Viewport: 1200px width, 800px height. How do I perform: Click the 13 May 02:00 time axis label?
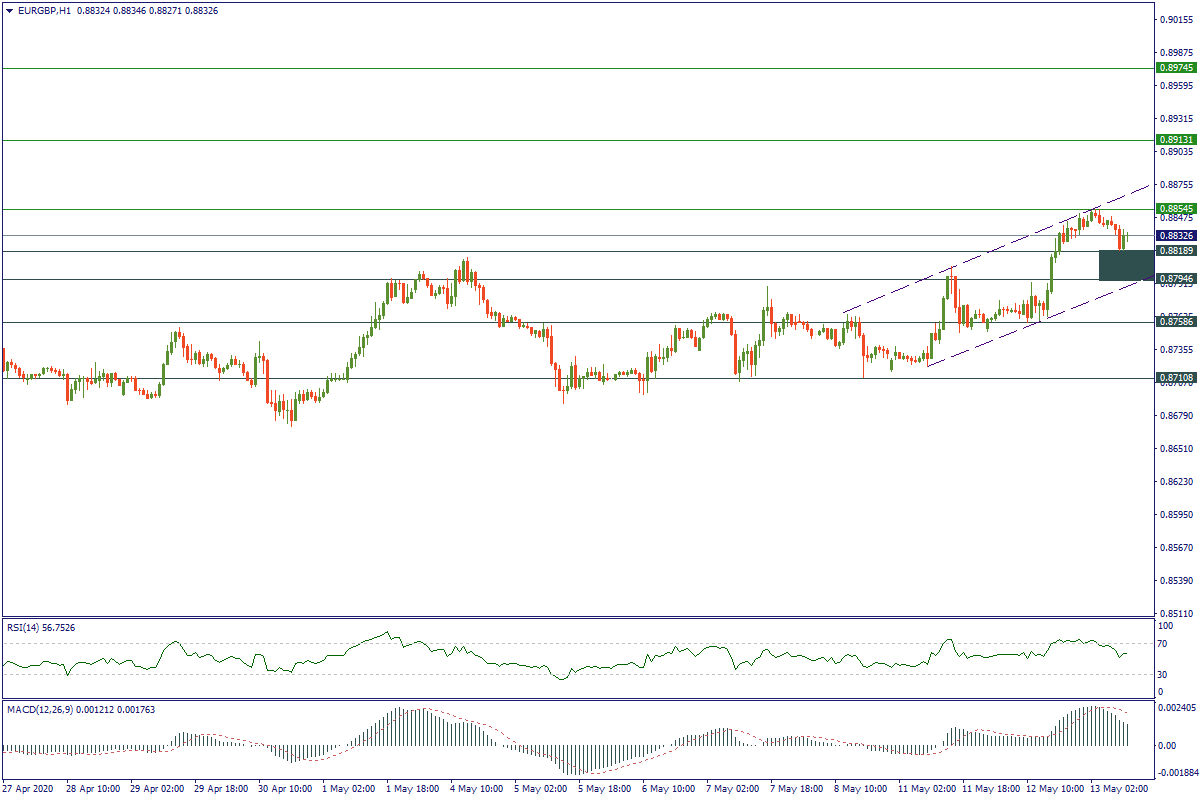[x=1120, y=788]
